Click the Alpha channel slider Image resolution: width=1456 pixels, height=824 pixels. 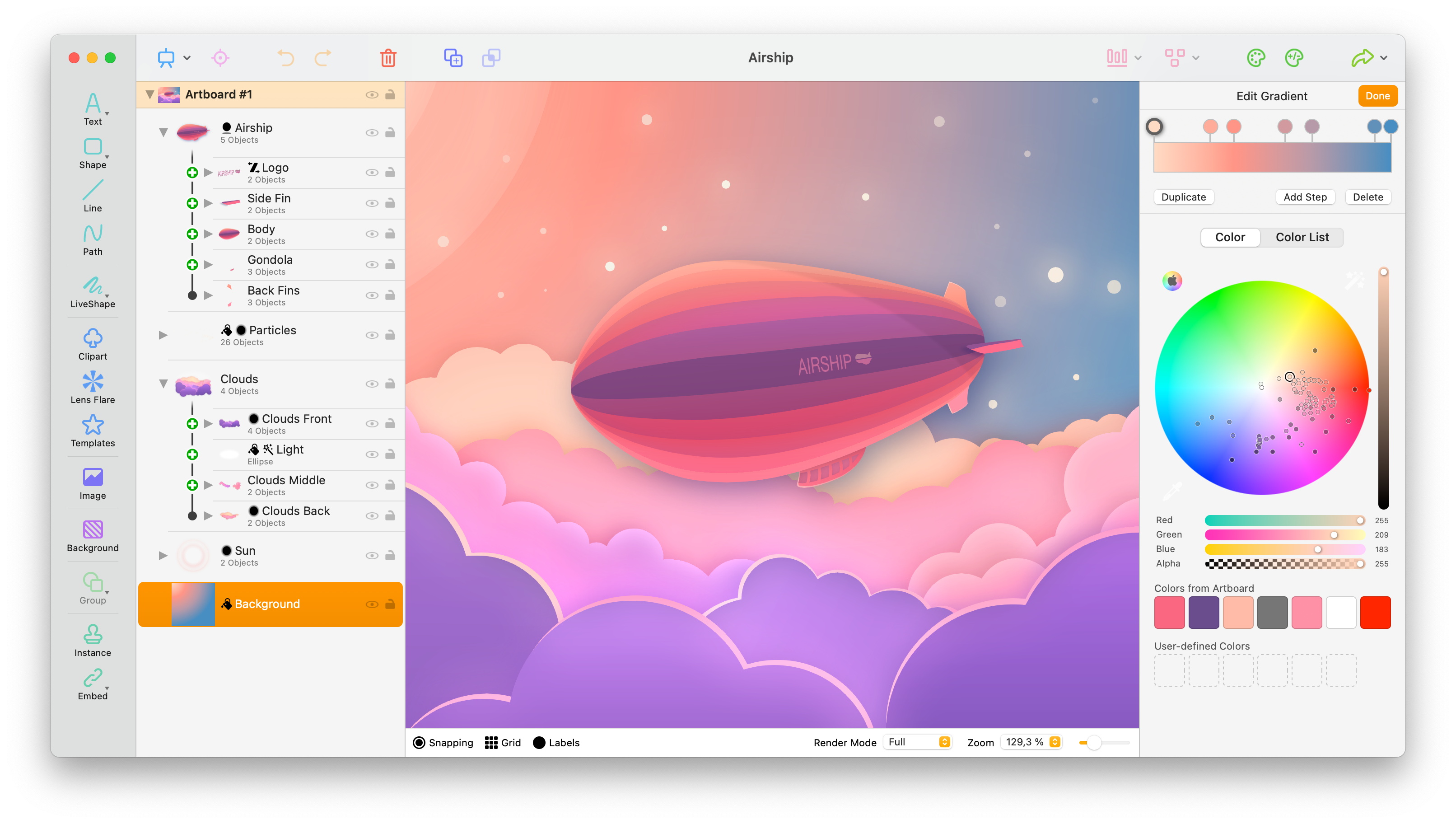click(1284, 564)
